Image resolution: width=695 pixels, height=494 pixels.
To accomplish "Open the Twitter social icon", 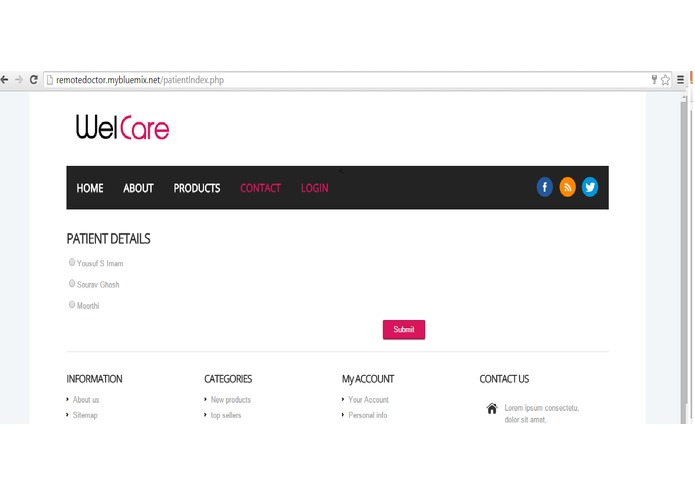I will (x=590, y=187).
